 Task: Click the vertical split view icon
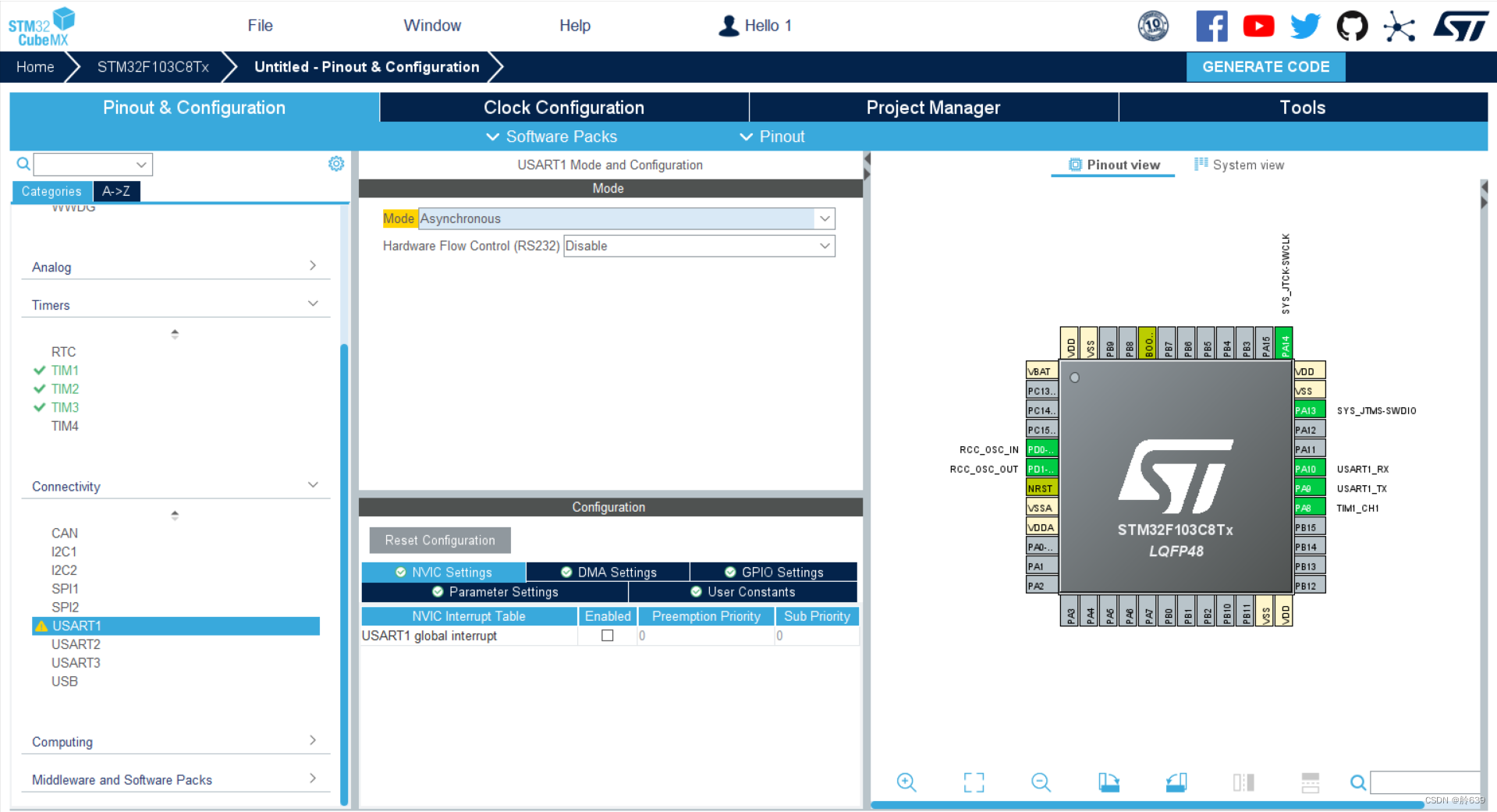(1243, 782)
